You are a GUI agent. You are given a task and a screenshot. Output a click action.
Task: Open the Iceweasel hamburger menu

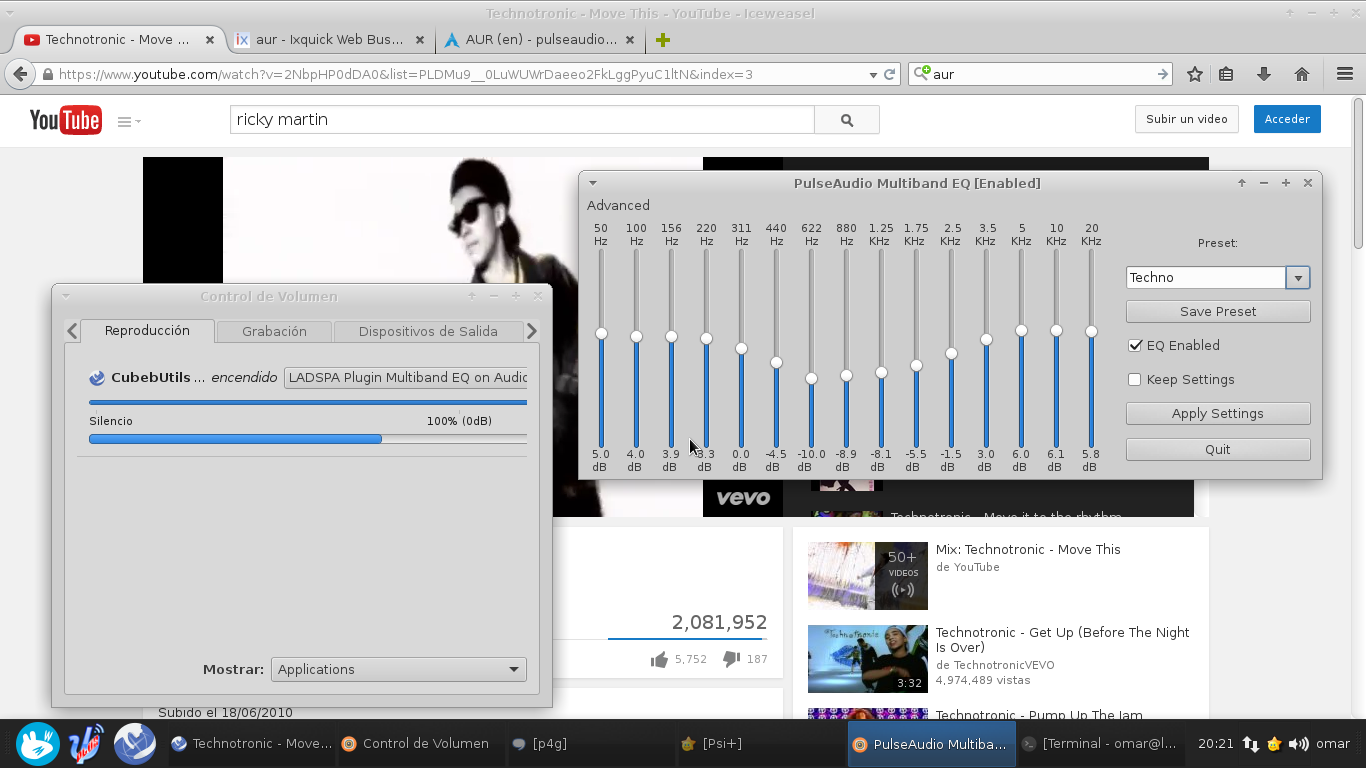(x=1345, y=74)
